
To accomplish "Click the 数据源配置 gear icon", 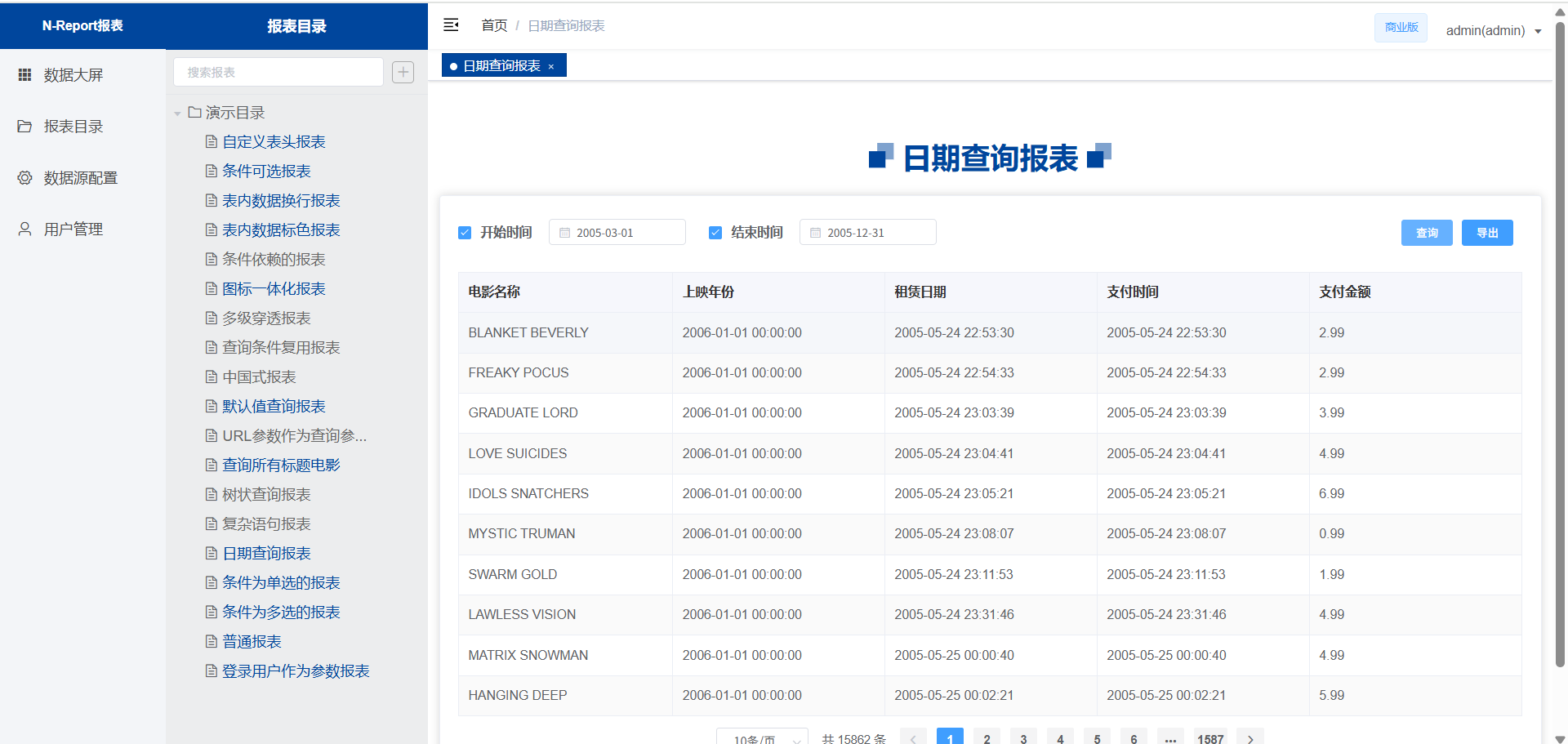I will pyautogui.click(x=24, y=178).
